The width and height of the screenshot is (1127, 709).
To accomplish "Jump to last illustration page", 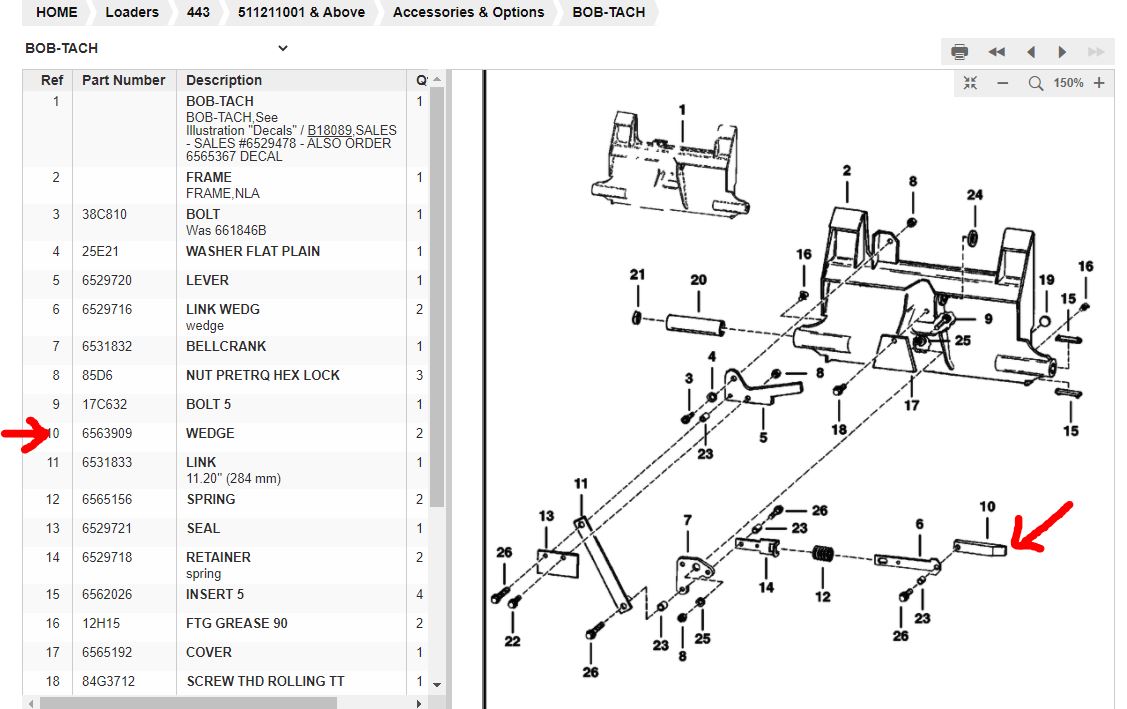I will (1096, 52).
